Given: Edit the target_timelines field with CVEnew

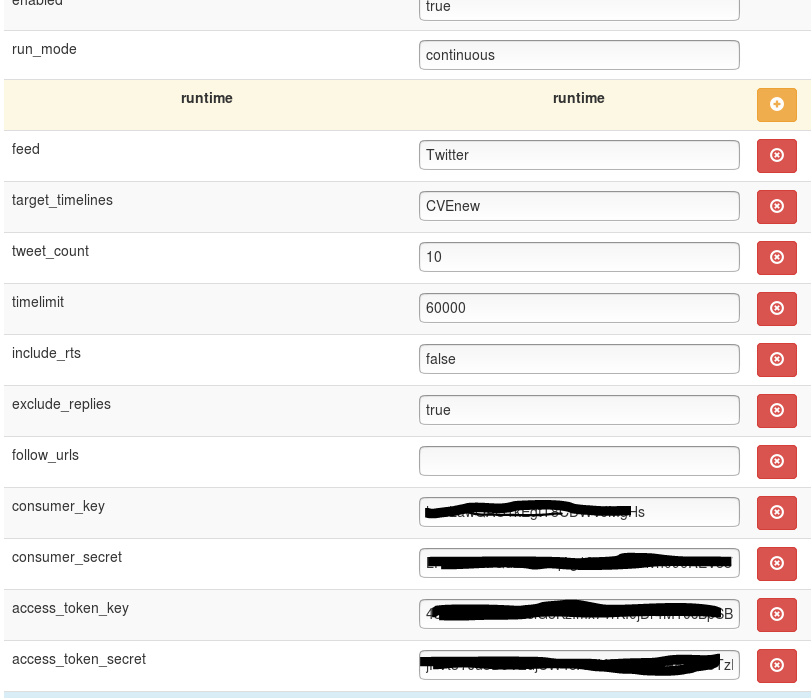Looking at the screenshot, I should pyautogui.click(x=579, y=206).
